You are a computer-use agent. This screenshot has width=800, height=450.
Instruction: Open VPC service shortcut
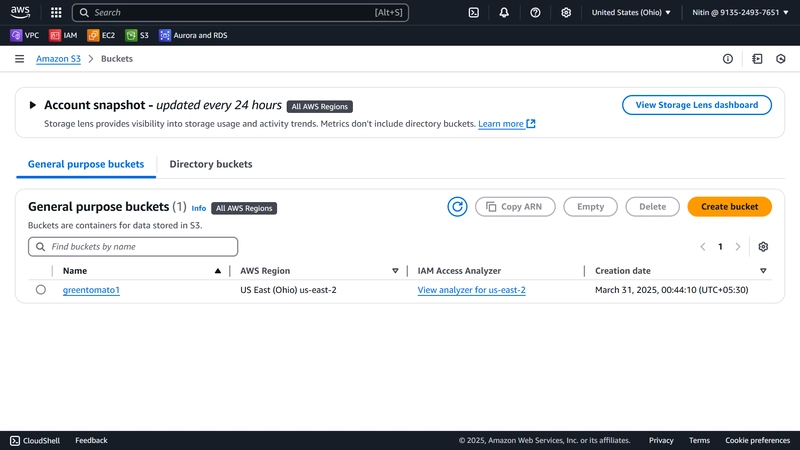click(24, 35)
